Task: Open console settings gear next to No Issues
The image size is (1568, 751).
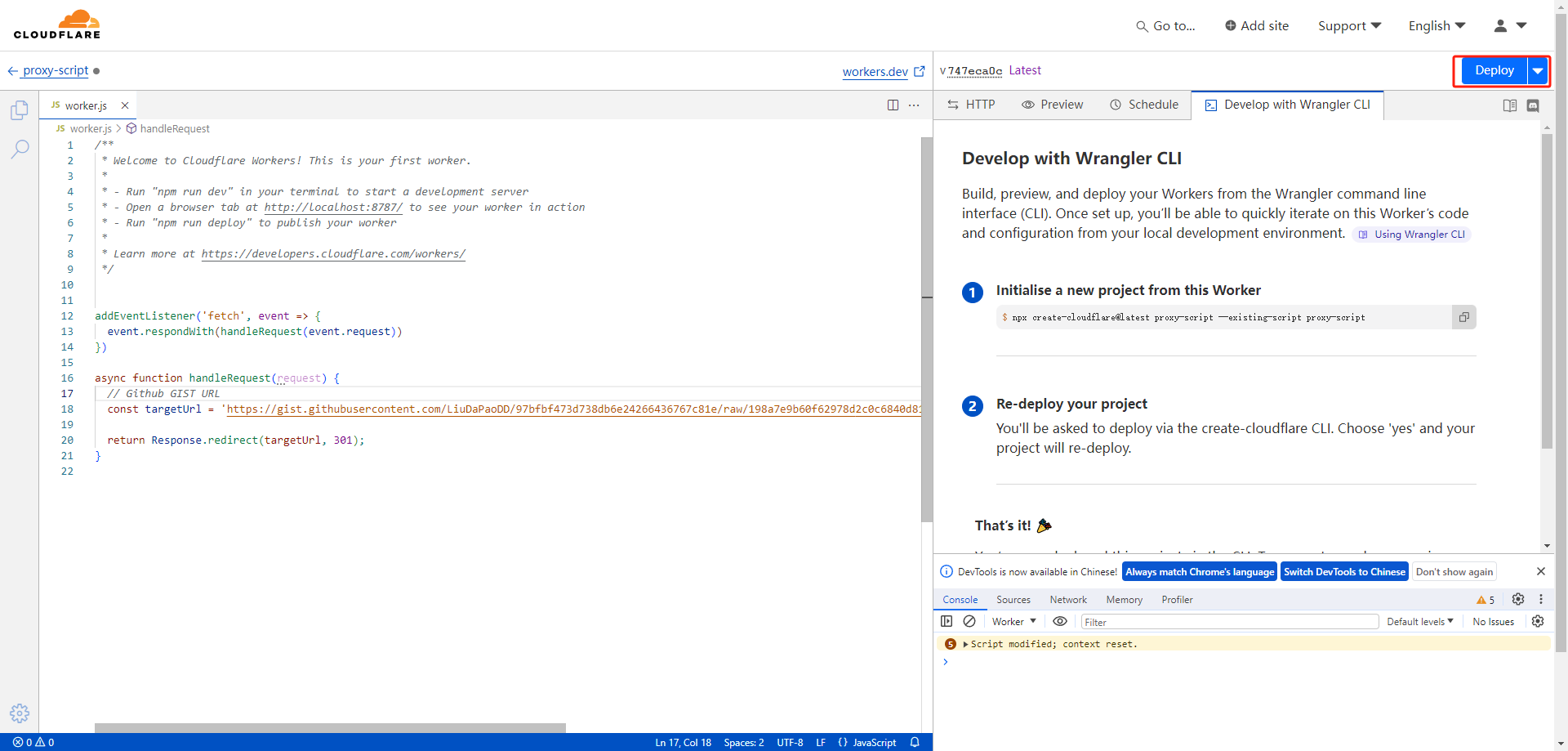Action: point(1538,621)
